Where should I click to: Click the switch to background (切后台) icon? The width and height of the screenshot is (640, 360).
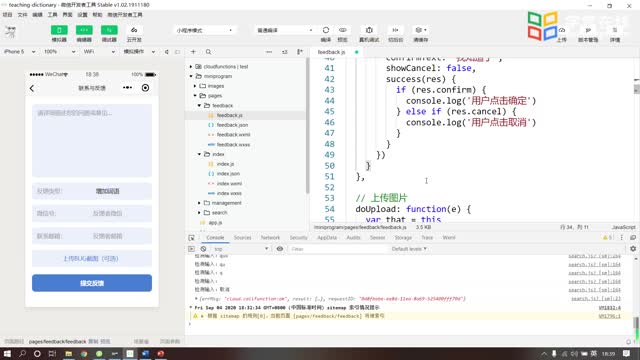point(395,30)
